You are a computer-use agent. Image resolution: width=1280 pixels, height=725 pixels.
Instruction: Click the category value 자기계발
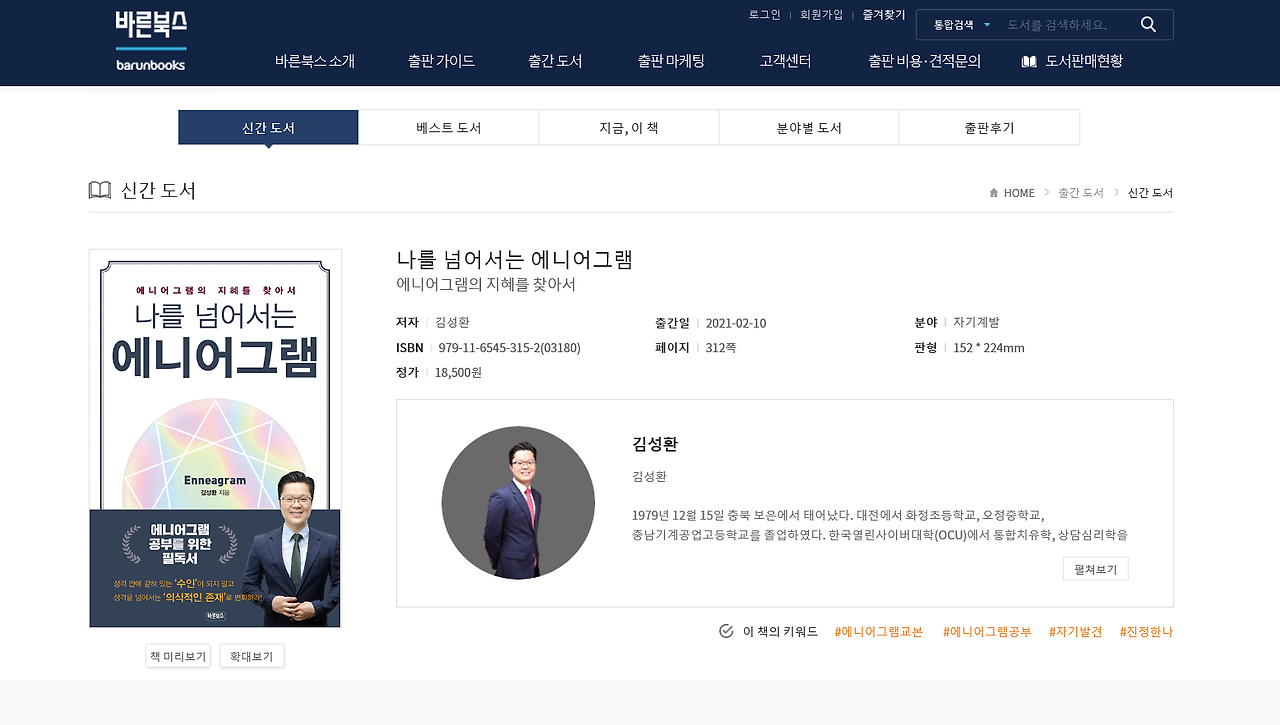click(x=976, y=322)
